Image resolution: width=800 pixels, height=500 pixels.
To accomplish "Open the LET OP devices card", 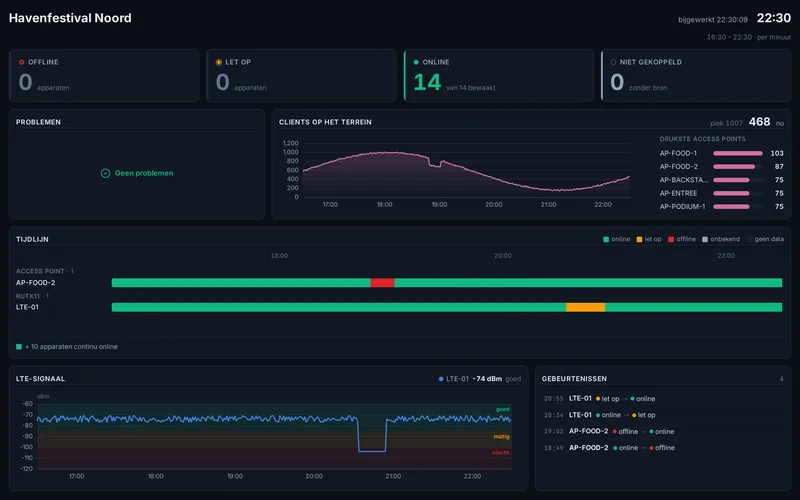I will coord(302,76).
